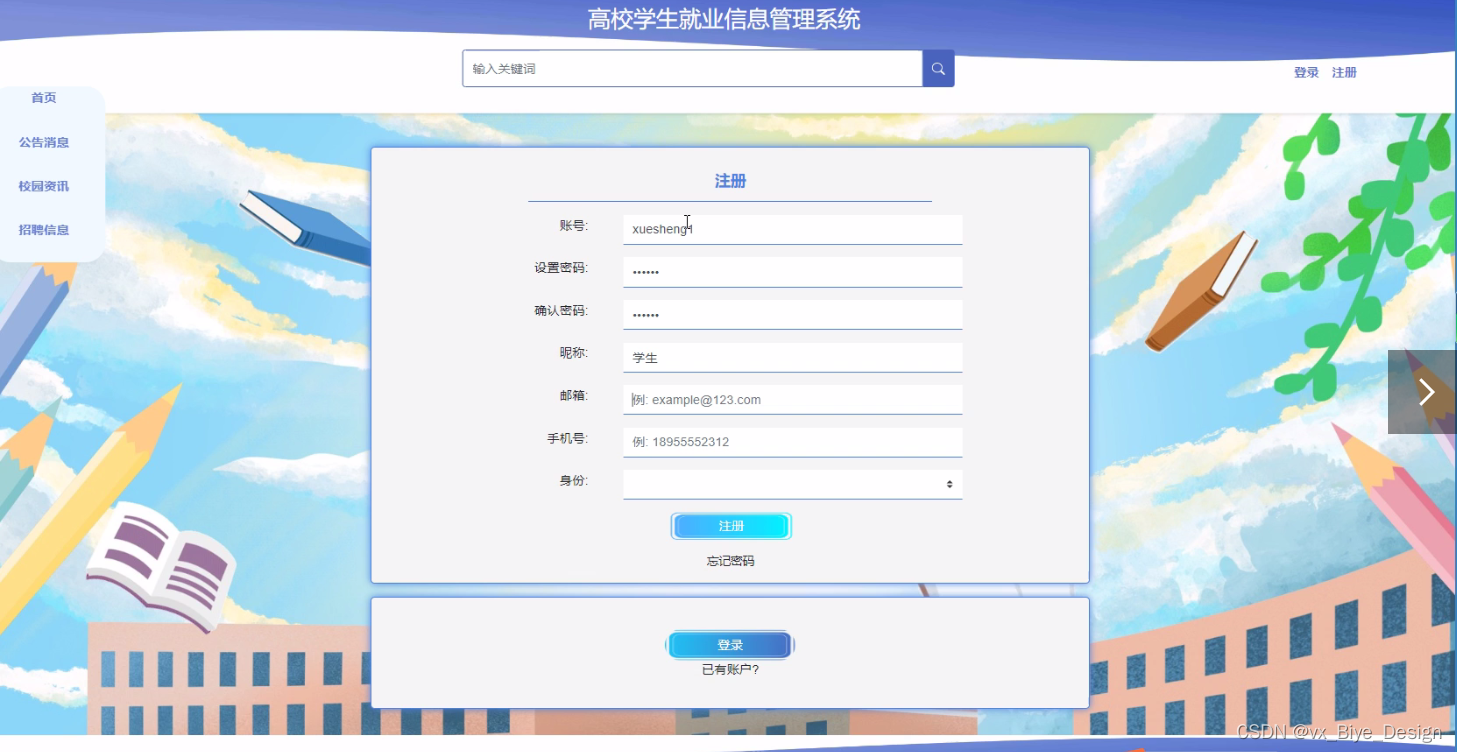Click the 高校学生就业信息管理系统 title
Screen dimensions: 1457x752
tap(724, 19)
